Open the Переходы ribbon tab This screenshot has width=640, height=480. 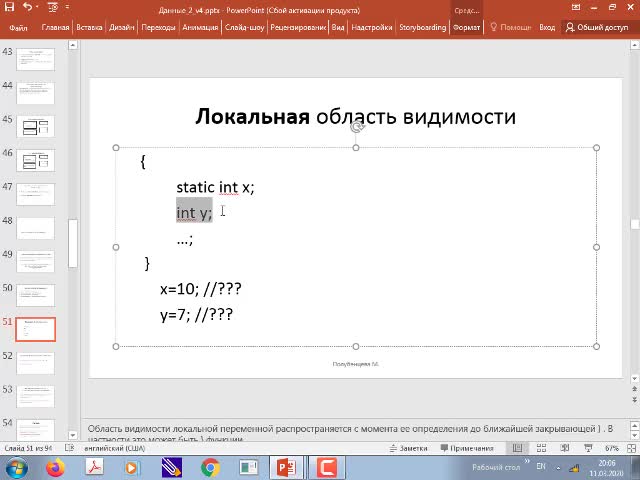point(158,27)
